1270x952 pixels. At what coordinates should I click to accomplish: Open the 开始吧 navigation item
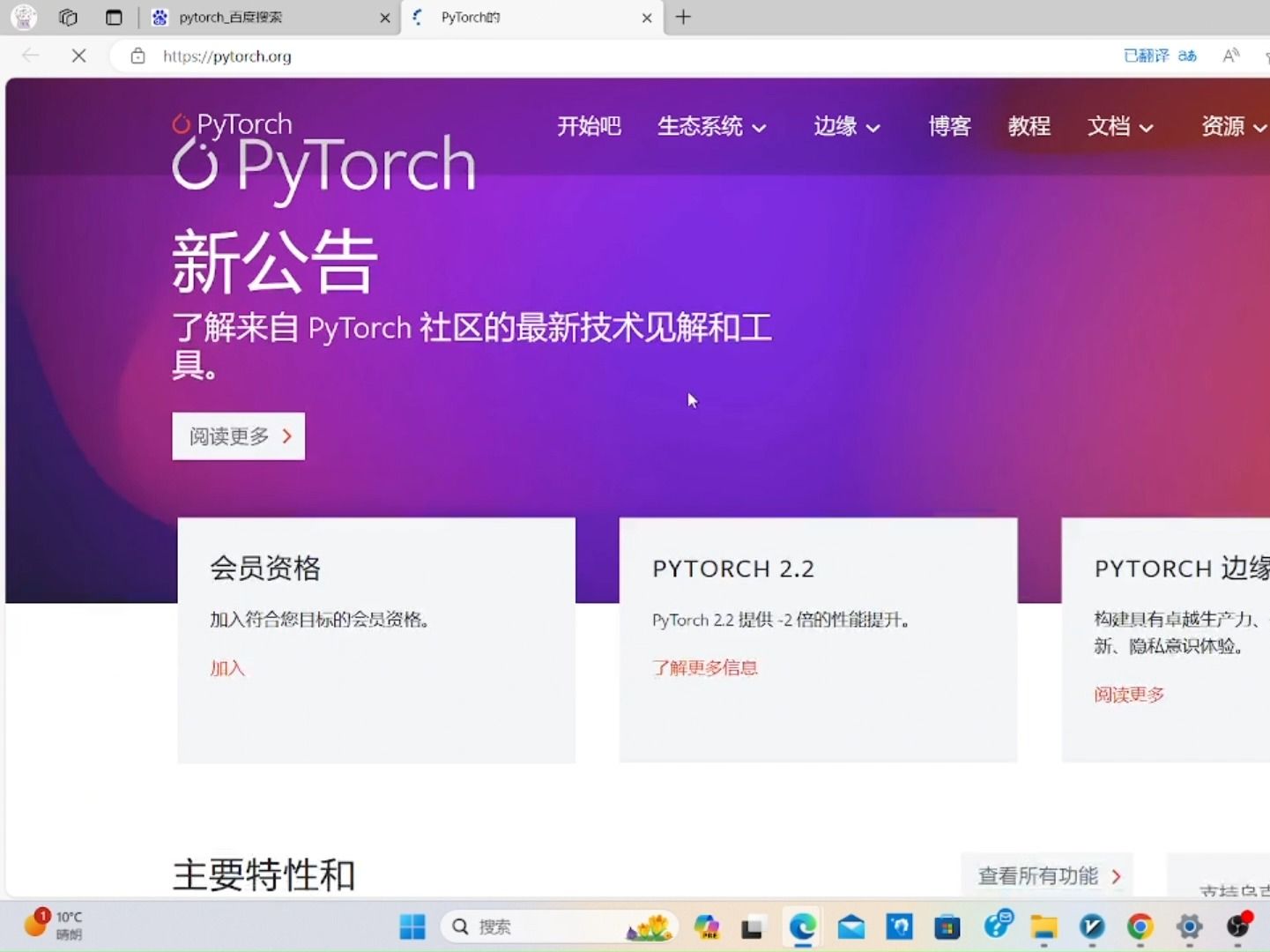[x=589, y=127]
